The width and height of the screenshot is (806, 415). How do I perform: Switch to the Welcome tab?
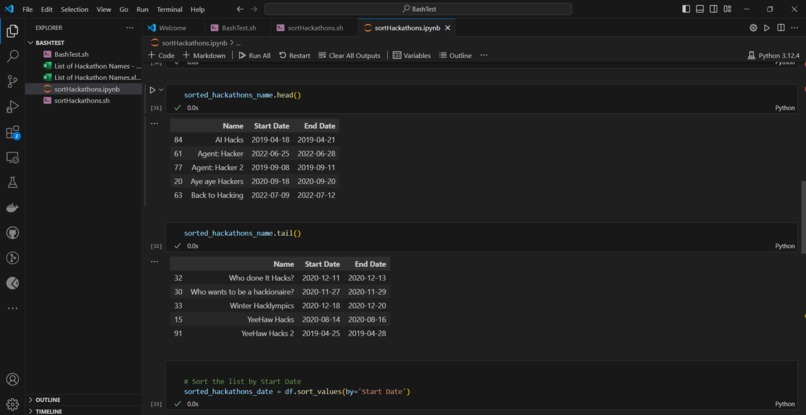172,28
